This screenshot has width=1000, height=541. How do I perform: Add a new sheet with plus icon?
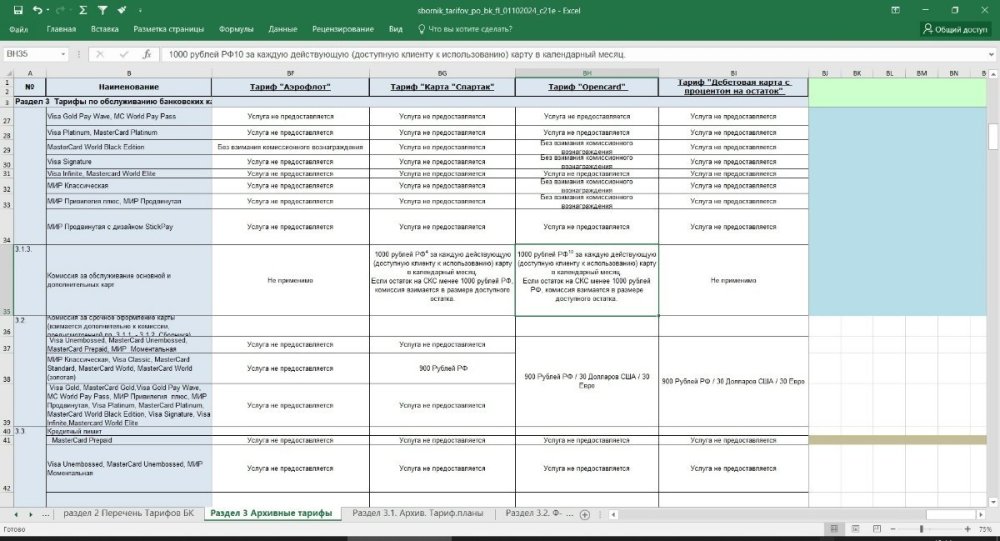tap(584, 514)
